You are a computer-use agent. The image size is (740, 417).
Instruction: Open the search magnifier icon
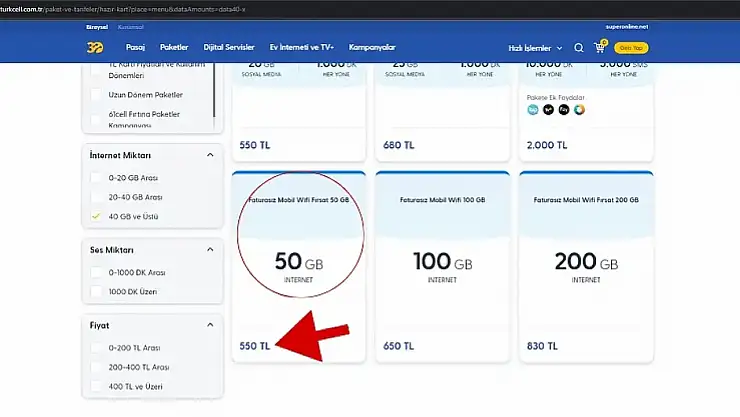click(x=579, y=47)
